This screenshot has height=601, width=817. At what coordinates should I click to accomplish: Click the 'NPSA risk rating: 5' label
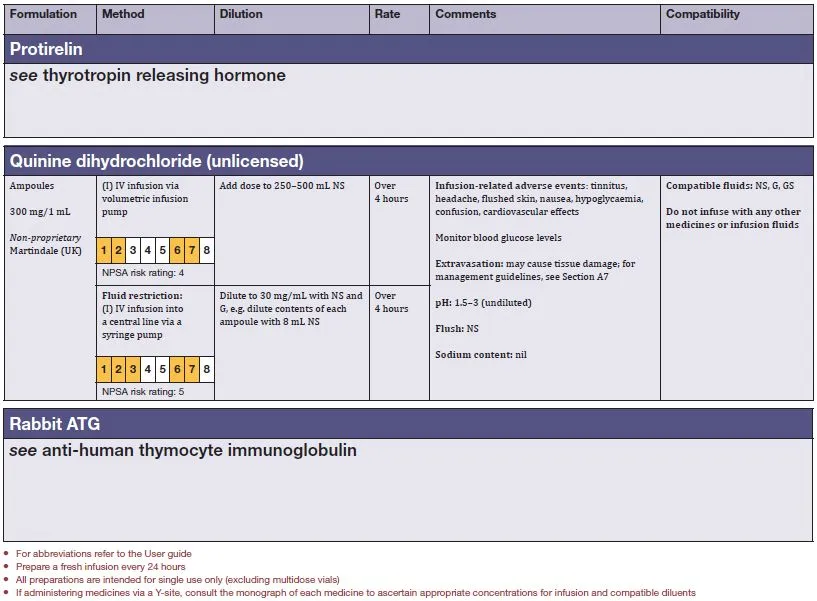(x=144, y=392)
